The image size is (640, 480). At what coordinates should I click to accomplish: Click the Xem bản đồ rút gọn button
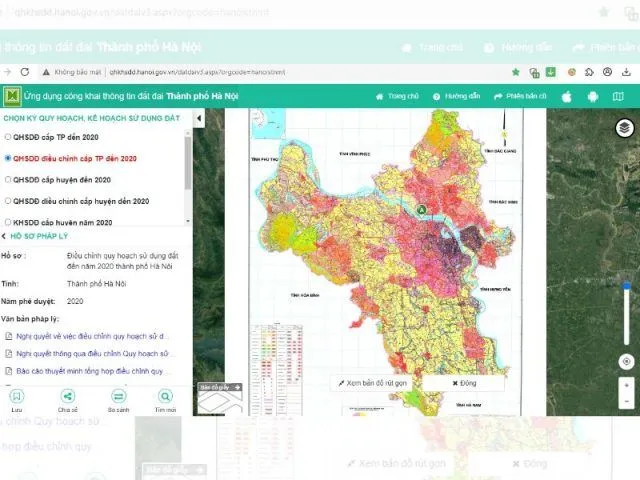pos(373,383)
